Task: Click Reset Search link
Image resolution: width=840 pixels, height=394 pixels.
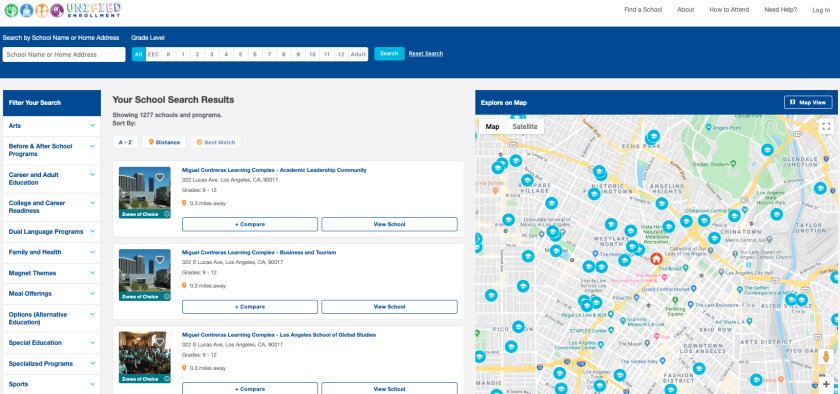Action: tap(426, 54)
